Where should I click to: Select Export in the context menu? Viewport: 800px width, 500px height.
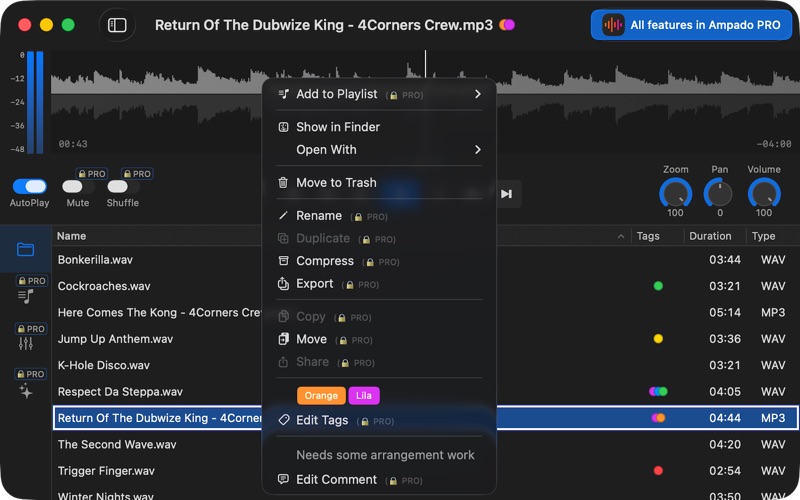pyautogui.click(x=379, y=284)
